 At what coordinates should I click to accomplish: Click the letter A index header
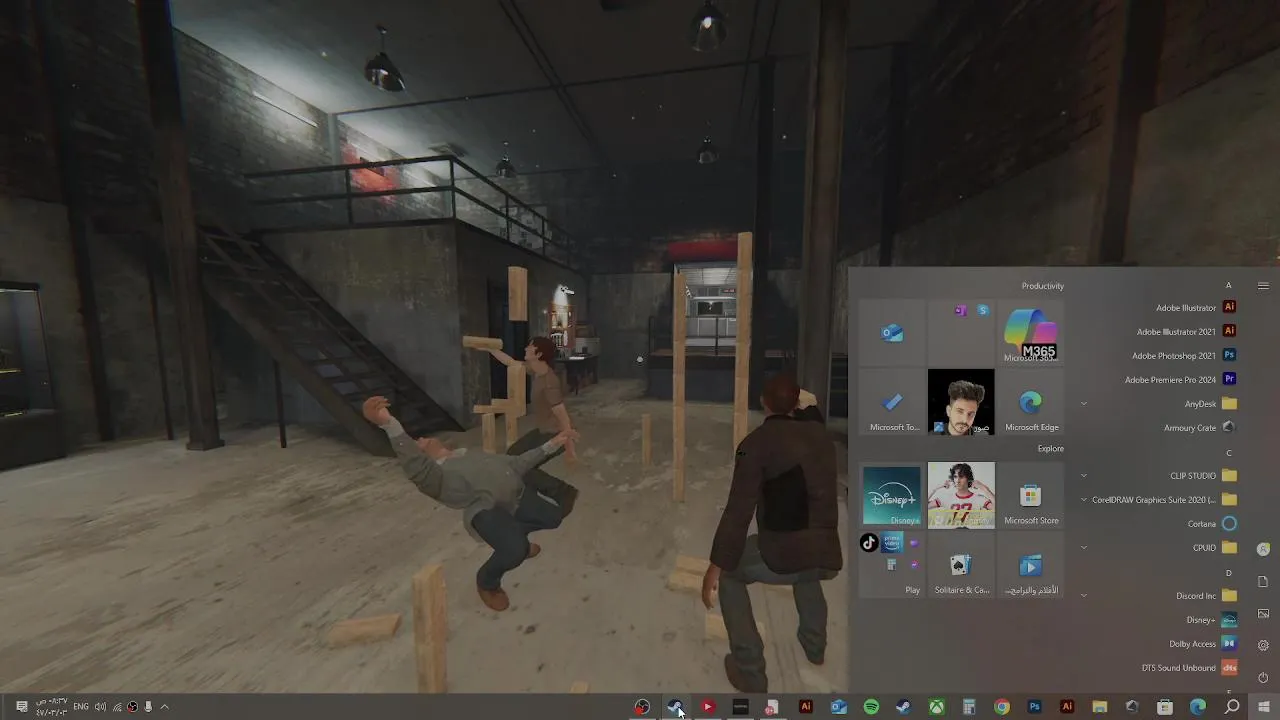tap(1229, 286)
